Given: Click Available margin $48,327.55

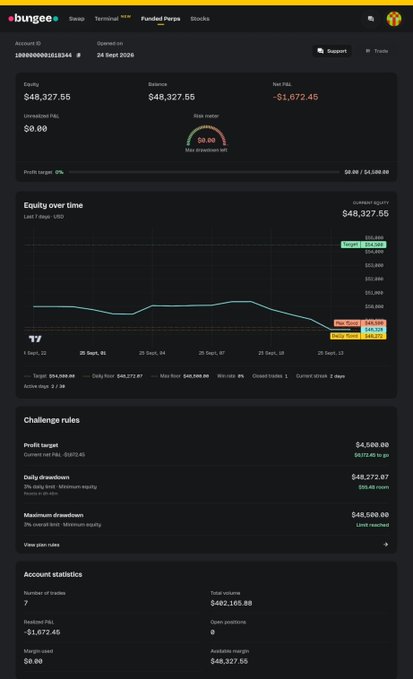Looking at the screenshot, I should click(229, 661).
